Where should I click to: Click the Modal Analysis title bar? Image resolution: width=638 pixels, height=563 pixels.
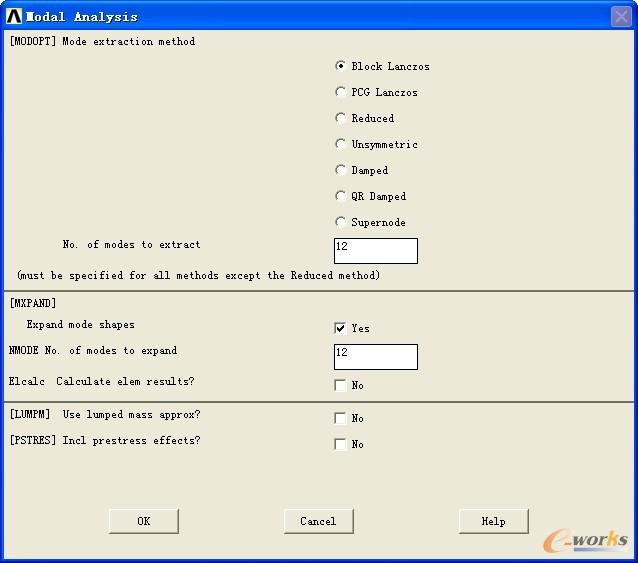click(x=300, y=16)
